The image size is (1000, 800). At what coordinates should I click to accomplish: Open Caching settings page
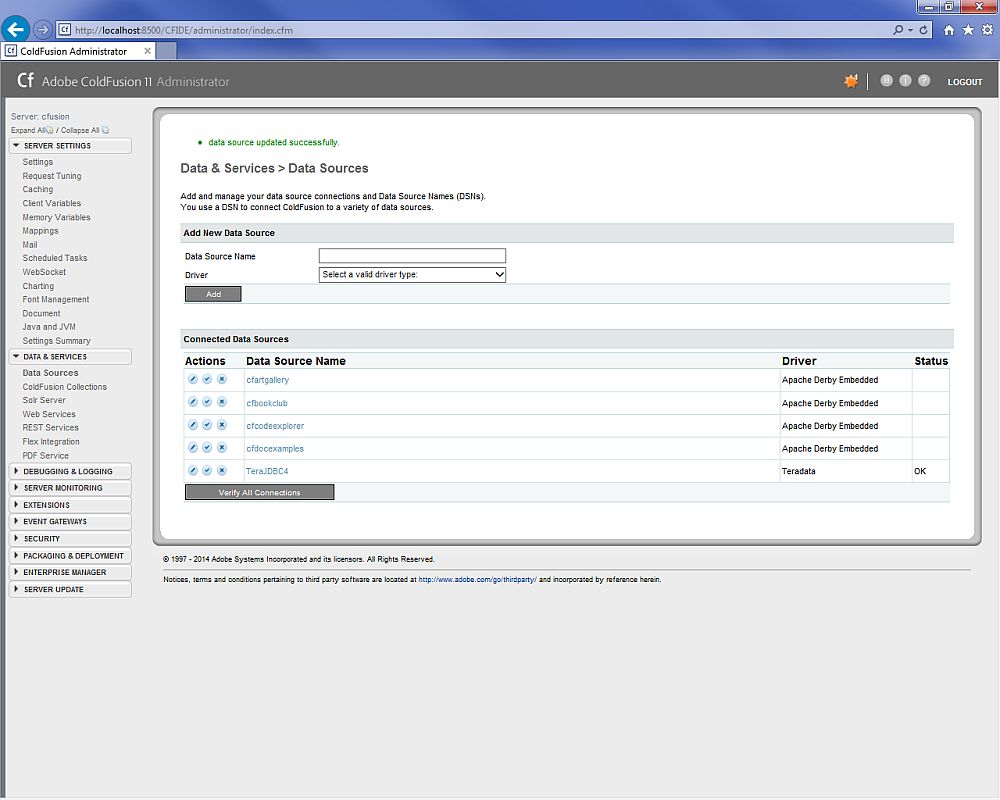coord(38,189)
